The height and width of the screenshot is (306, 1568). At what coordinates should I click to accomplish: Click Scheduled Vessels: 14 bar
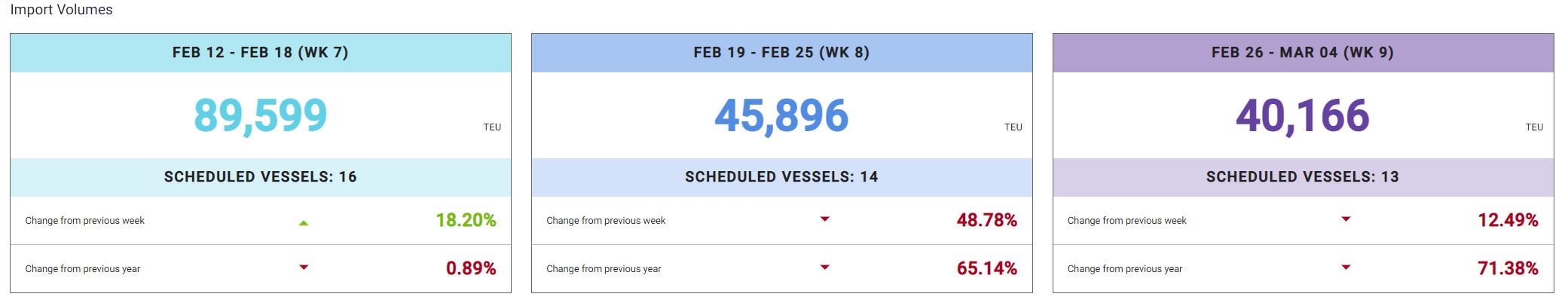click(x=781, y=177)
